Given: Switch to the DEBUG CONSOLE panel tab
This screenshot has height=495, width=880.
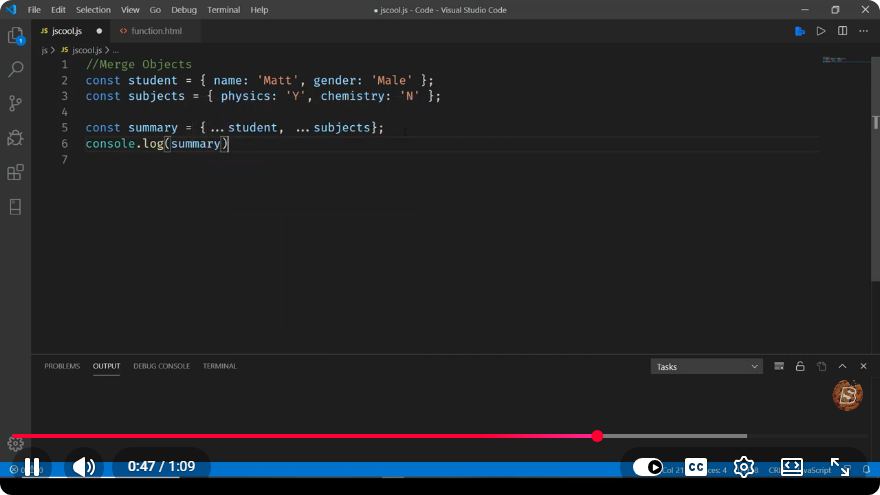Looking at the screenshot, I should 162,366.
